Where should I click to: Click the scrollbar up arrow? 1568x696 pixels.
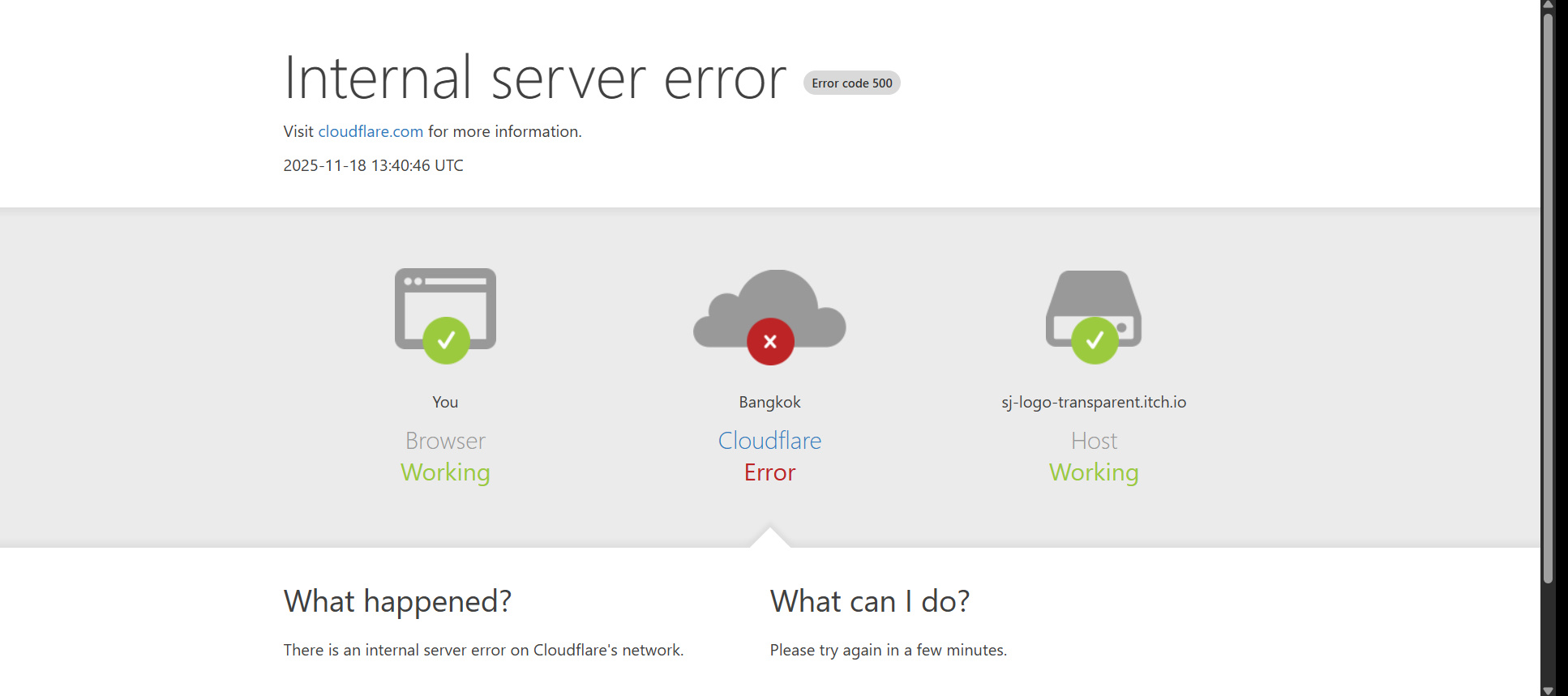[x=1548, y=6]
